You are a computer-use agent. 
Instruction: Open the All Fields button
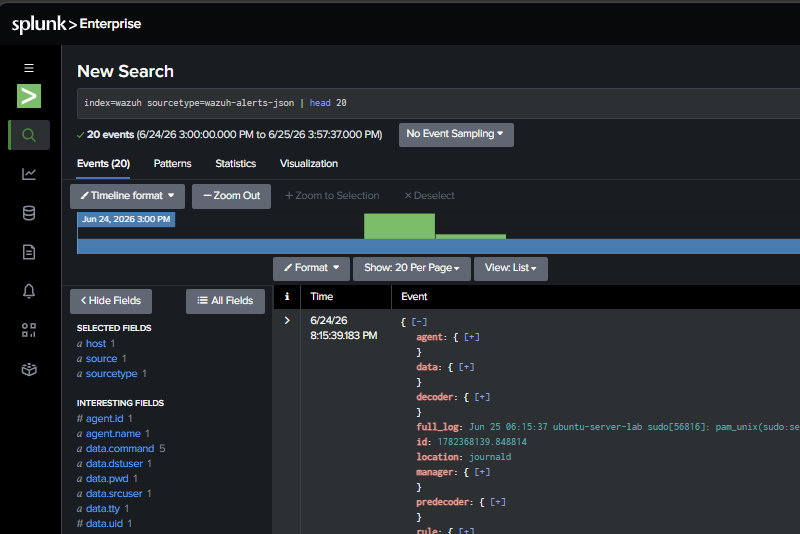[x=225, y=301]
